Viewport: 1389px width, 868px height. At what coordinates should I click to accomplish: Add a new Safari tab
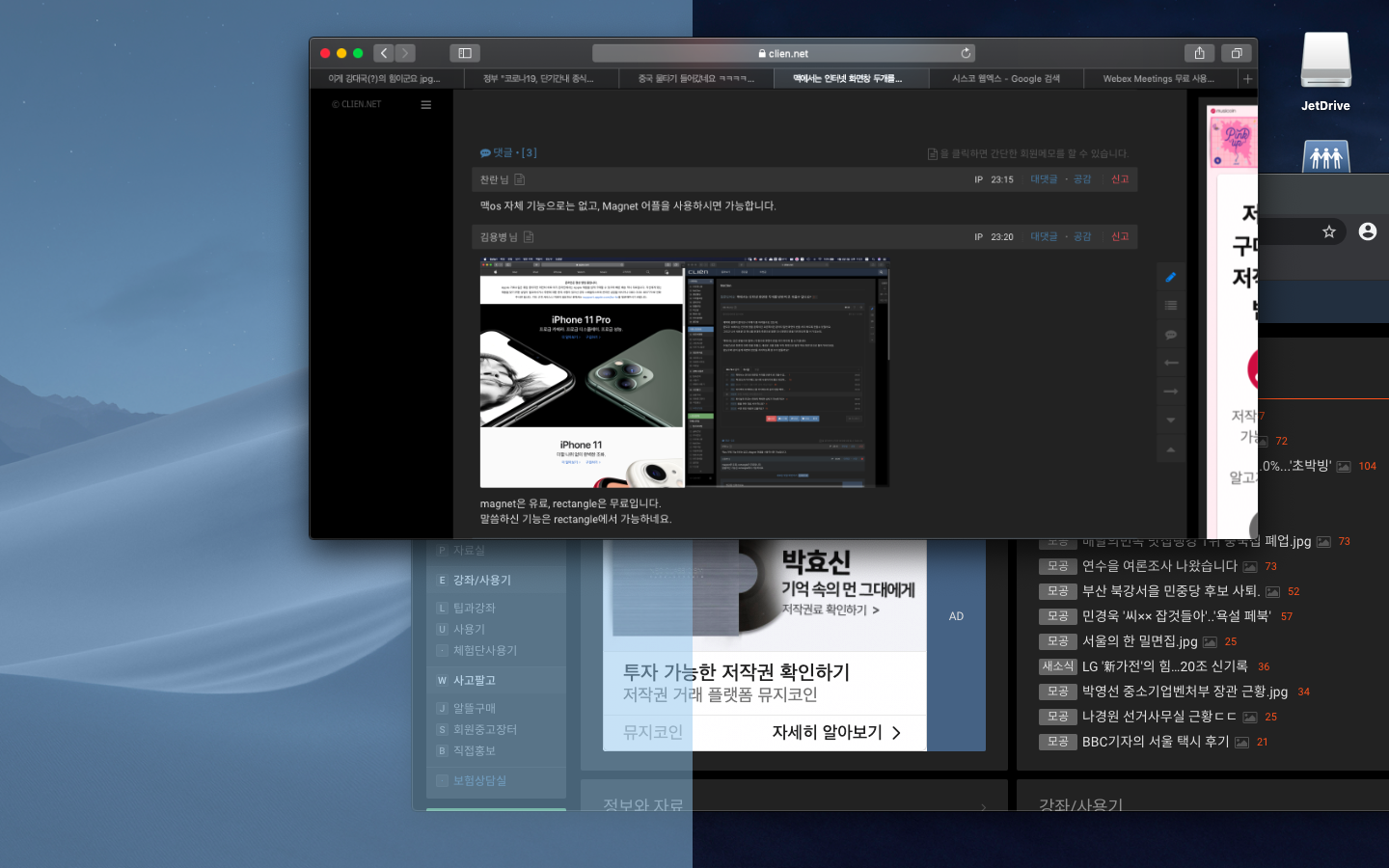pyautogui.click(x=1247, y=79)
